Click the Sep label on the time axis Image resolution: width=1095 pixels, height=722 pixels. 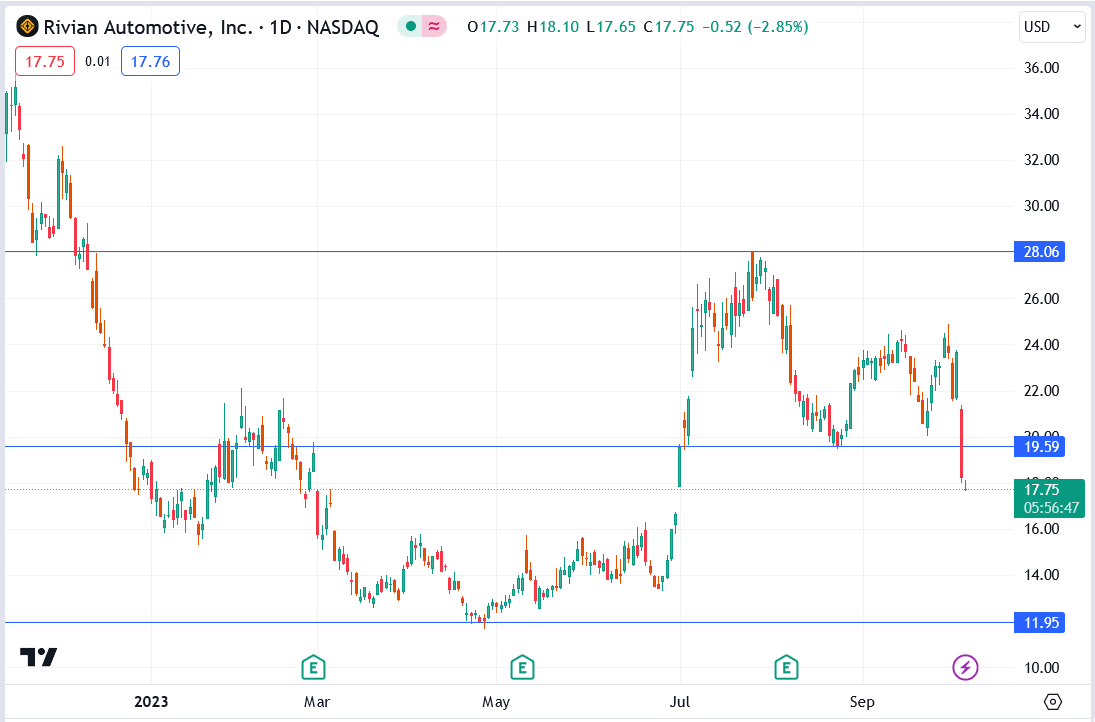pyautogui.click(x=862, y=702)
